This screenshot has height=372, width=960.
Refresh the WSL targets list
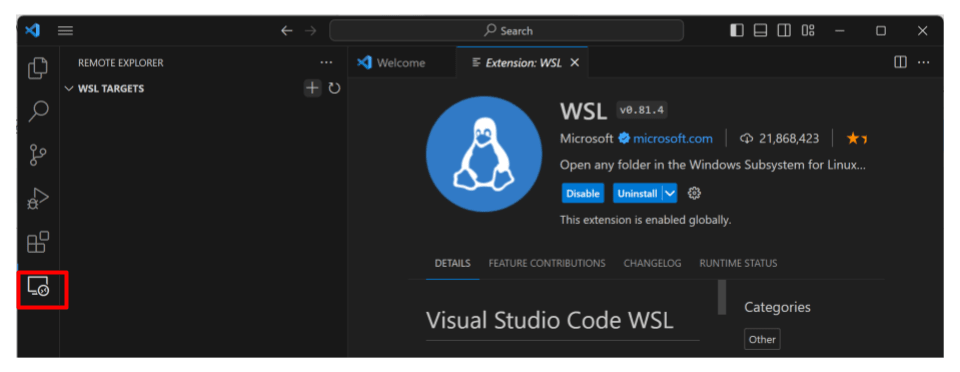[x=334, y=89]
